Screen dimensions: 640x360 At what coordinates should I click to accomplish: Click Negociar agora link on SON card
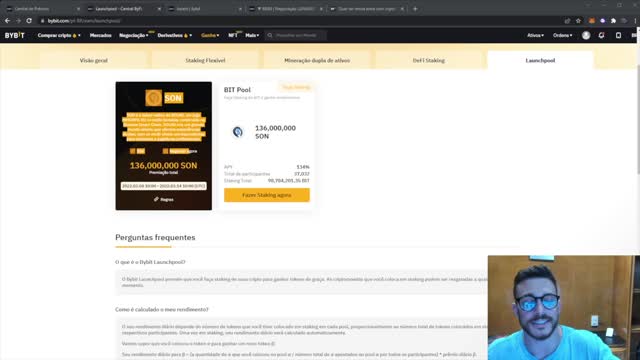point(180,151)
